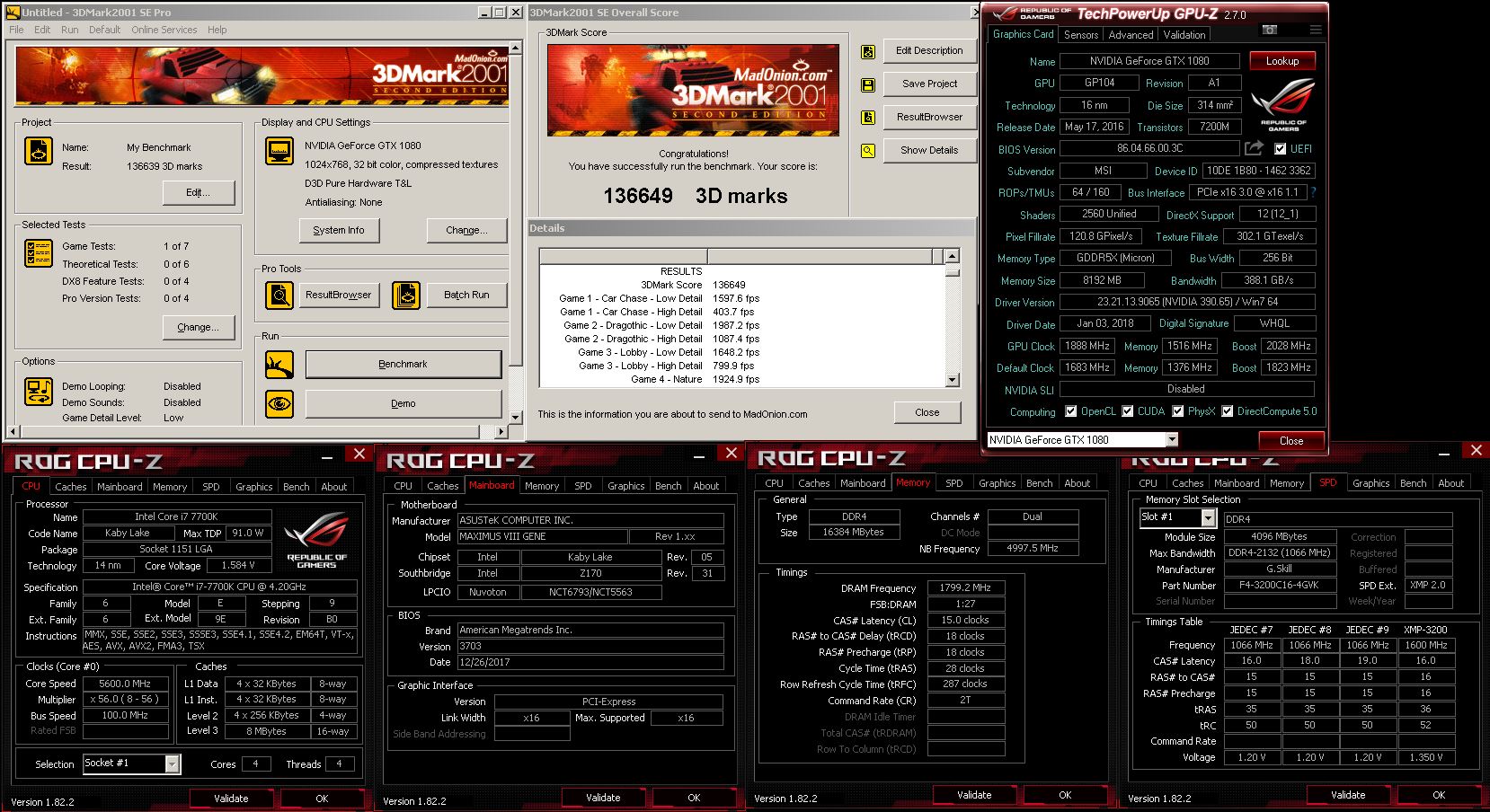Click the Part Number F4-3200C16-4GVK field
This screenshot has width=1490, height=812.
coord(1279,586)
